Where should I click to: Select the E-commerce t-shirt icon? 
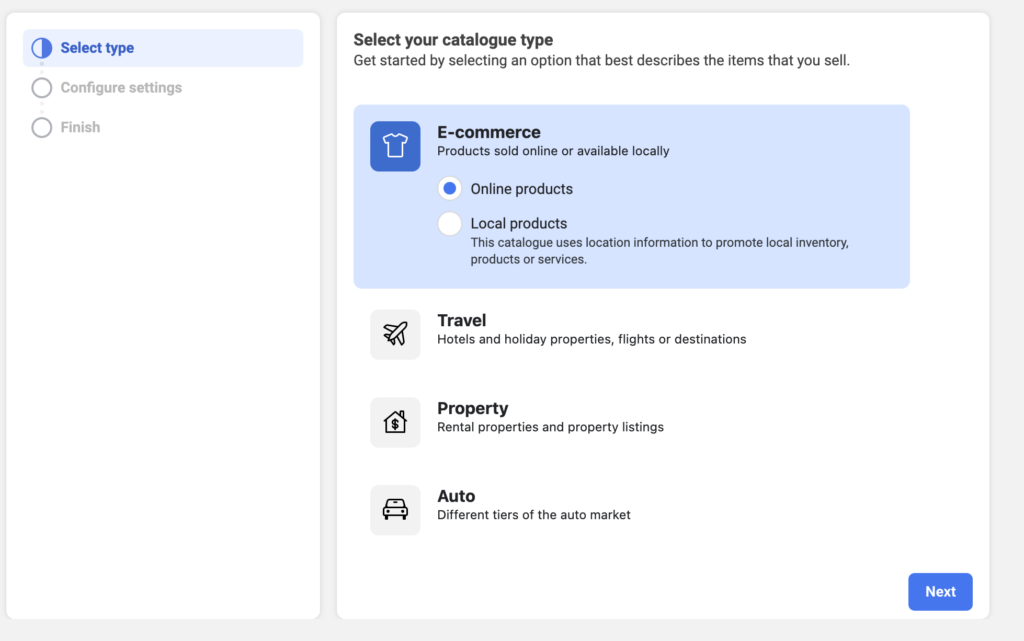[394, 145]
